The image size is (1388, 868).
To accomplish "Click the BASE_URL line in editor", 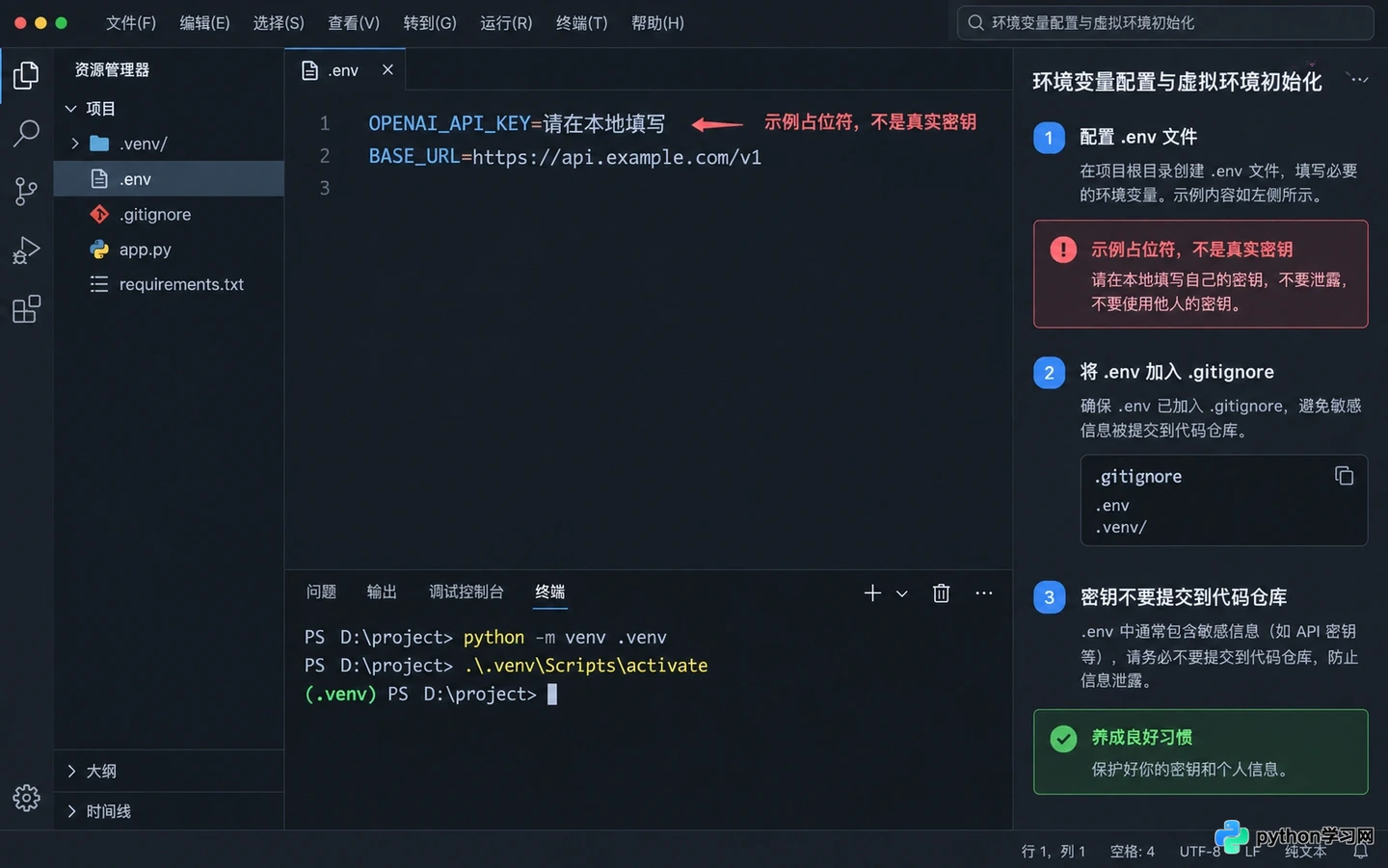I will point(565,156).
